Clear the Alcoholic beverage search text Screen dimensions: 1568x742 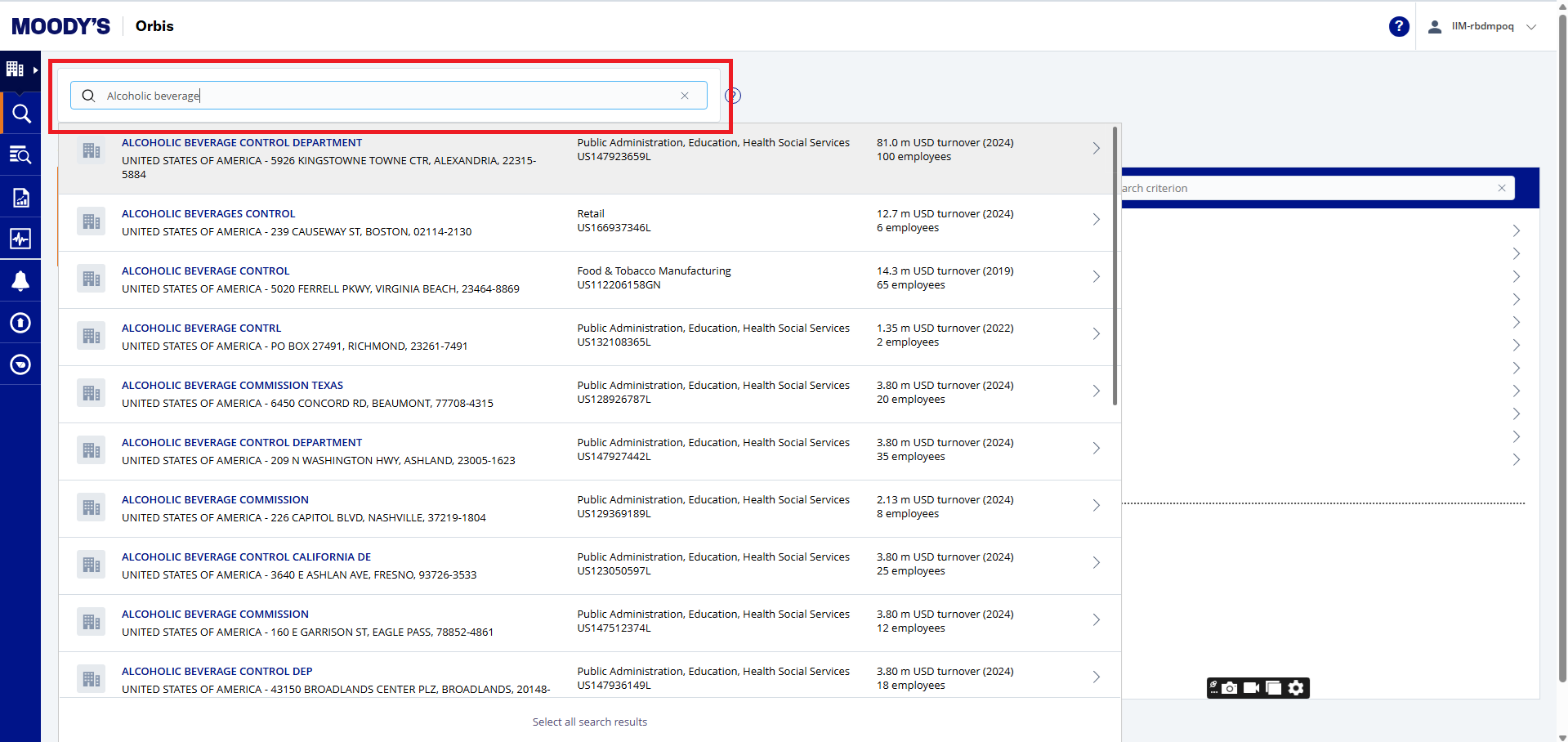click(x=685, y=96)
